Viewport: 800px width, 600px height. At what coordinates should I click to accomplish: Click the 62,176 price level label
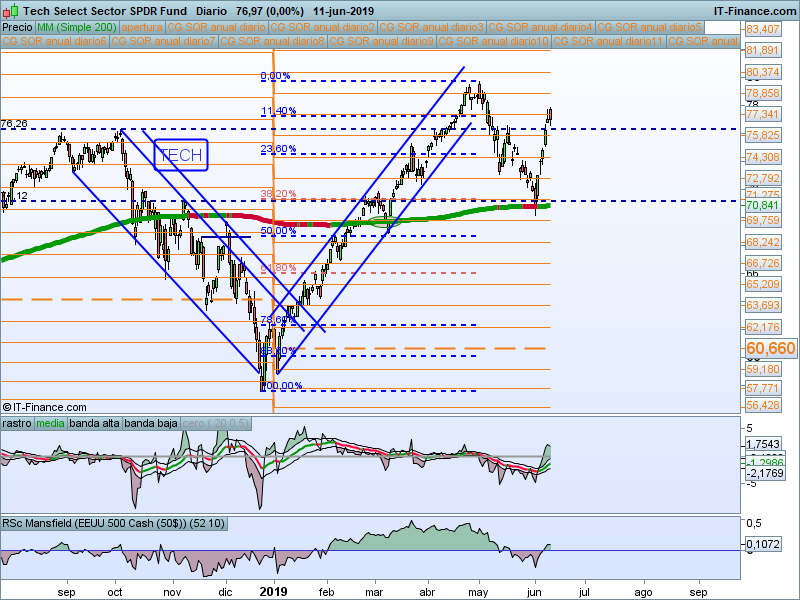763,327
